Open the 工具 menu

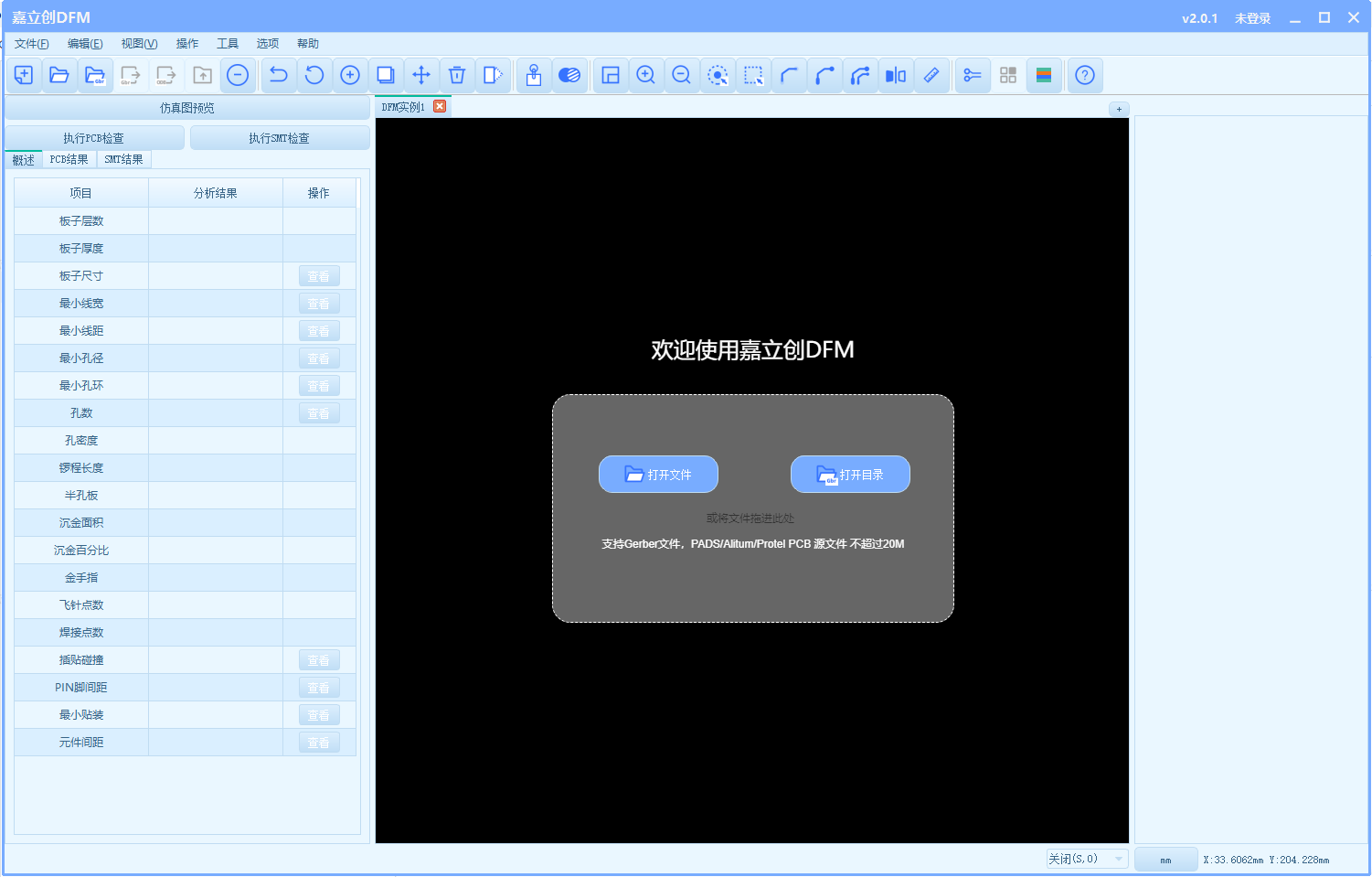(x=228, y=44)
